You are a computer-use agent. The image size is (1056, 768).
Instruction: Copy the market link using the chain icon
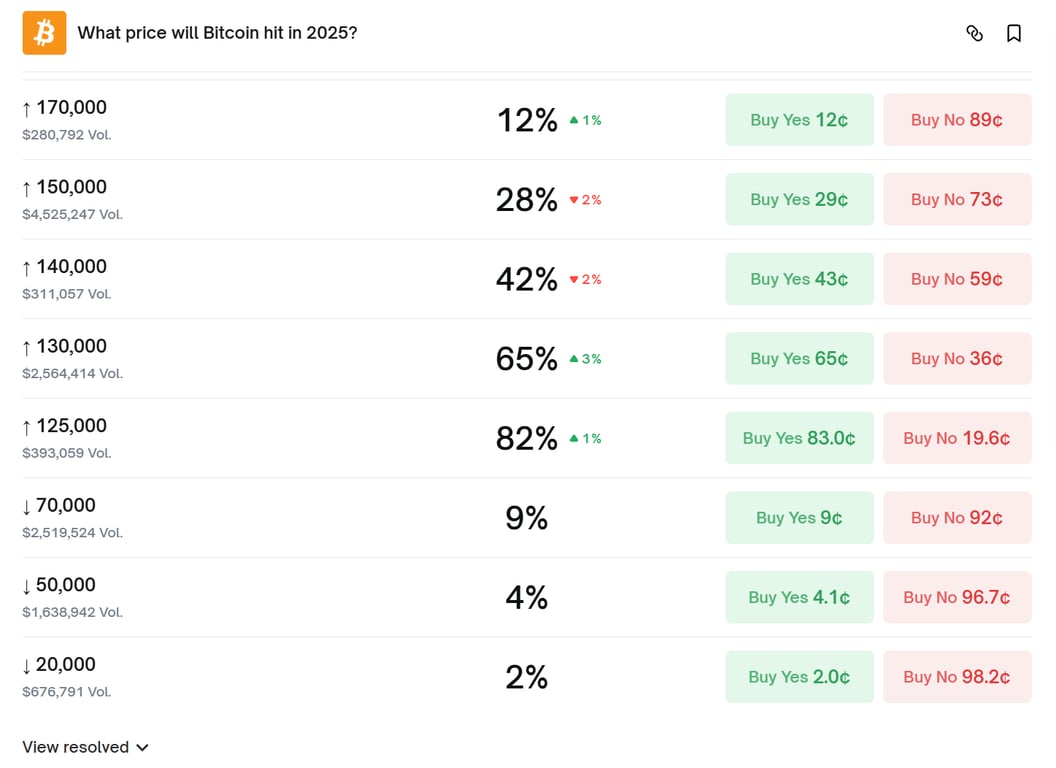click(975, 33)
